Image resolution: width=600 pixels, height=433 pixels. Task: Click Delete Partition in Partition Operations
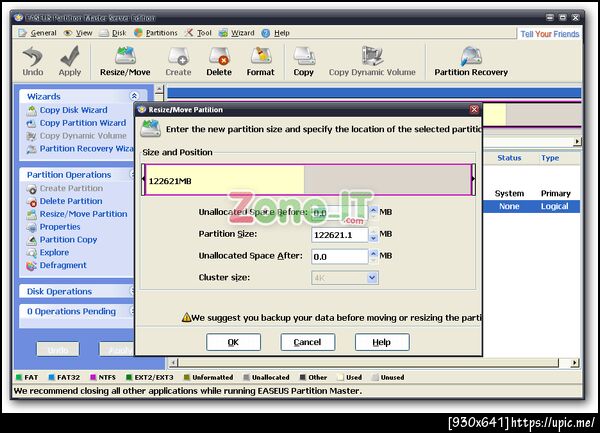(65, 201)
